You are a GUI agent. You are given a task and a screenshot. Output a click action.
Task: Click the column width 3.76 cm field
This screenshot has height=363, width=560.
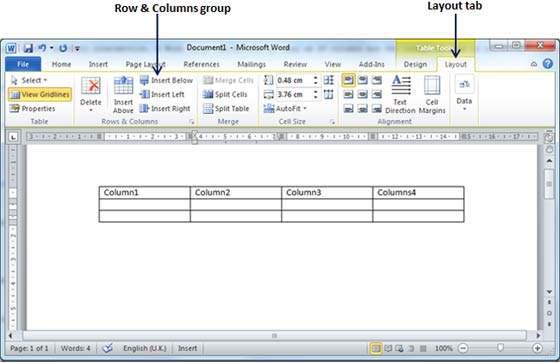click(294, 94)
